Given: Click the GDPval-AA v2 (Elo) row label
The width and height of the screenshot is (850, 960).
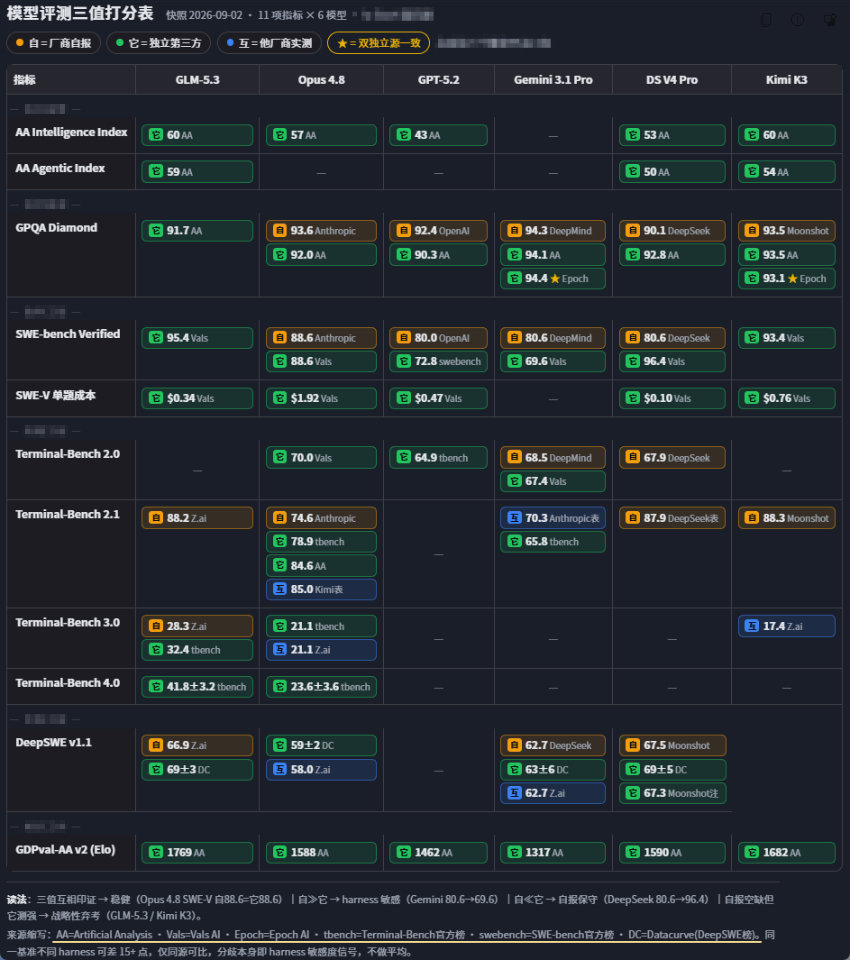Looking at the screenshot, I should click(x=65, y=850).
